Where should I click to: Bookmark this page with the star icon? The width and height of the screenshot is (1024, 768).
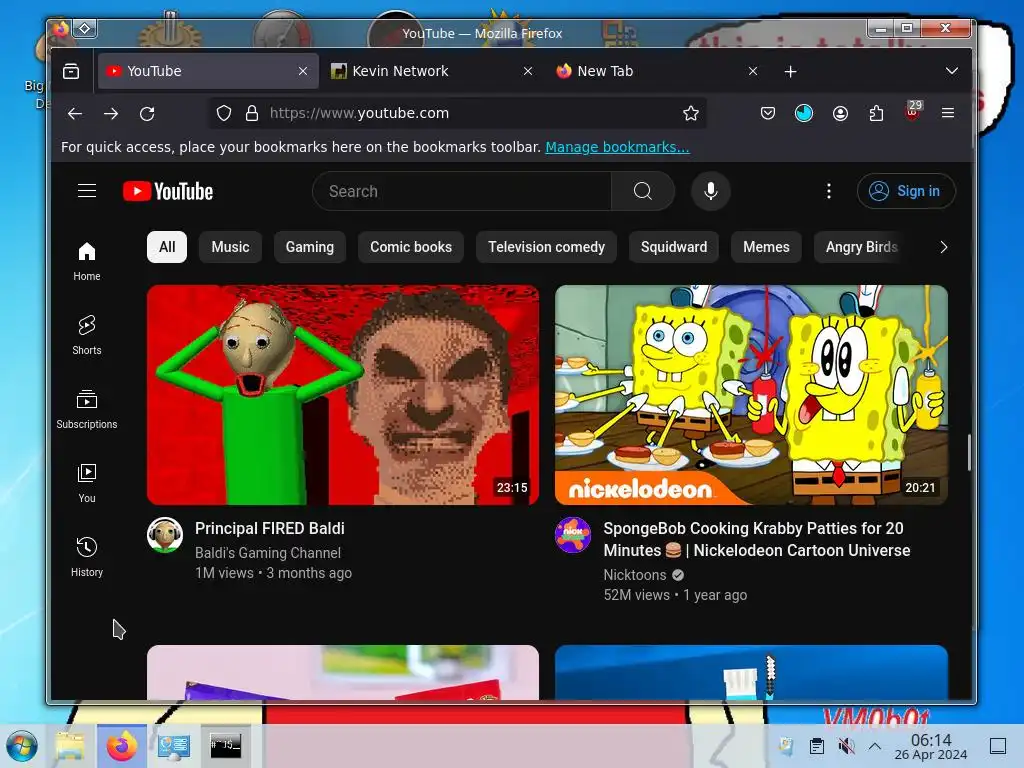(x=690, y=113)
